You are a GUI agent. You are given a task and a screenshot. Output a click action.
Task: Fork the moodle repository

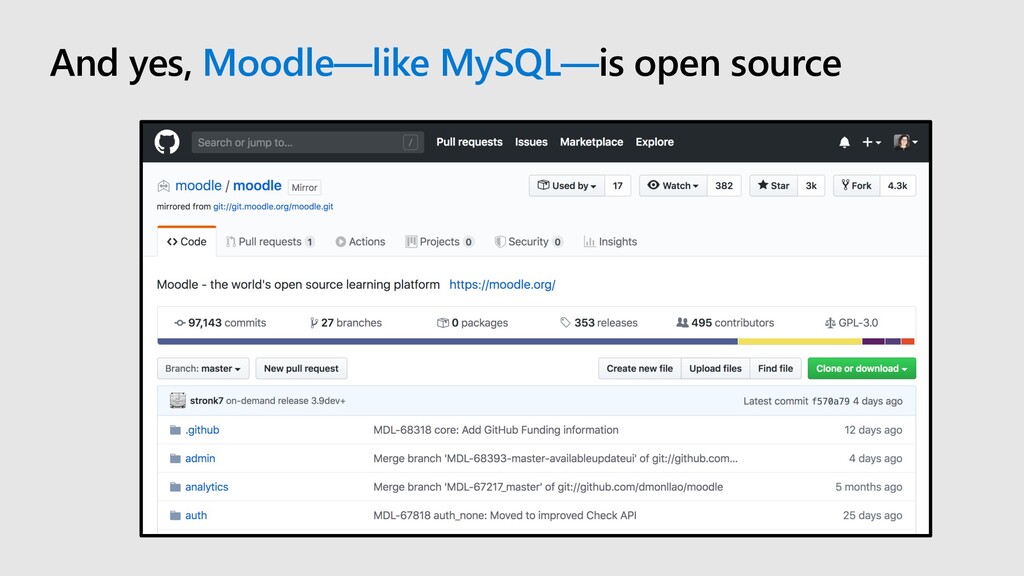(856, 185)
